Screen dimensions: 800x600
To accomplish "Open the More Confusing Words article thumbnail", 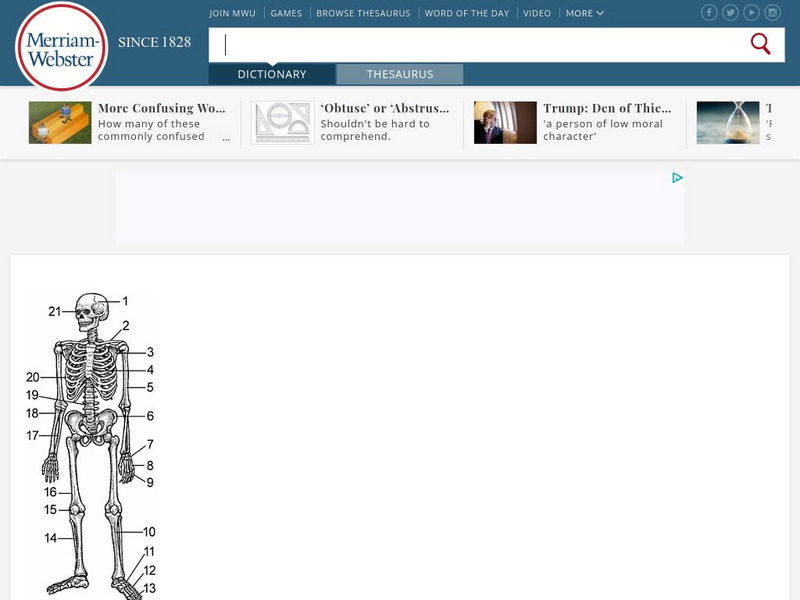I will [60, 122].
